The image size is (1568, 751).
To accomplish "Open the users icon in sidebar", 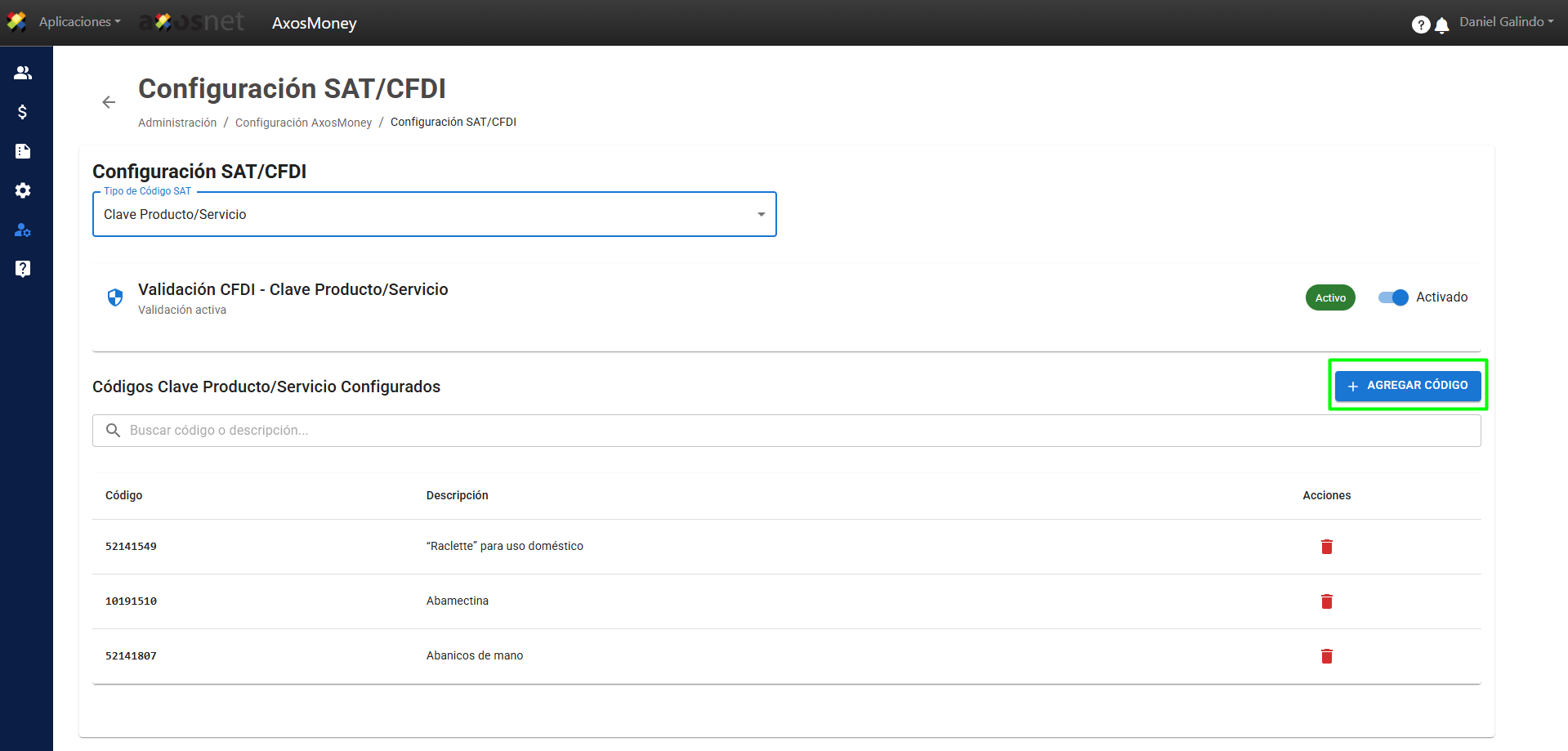I will click(23, 73).
